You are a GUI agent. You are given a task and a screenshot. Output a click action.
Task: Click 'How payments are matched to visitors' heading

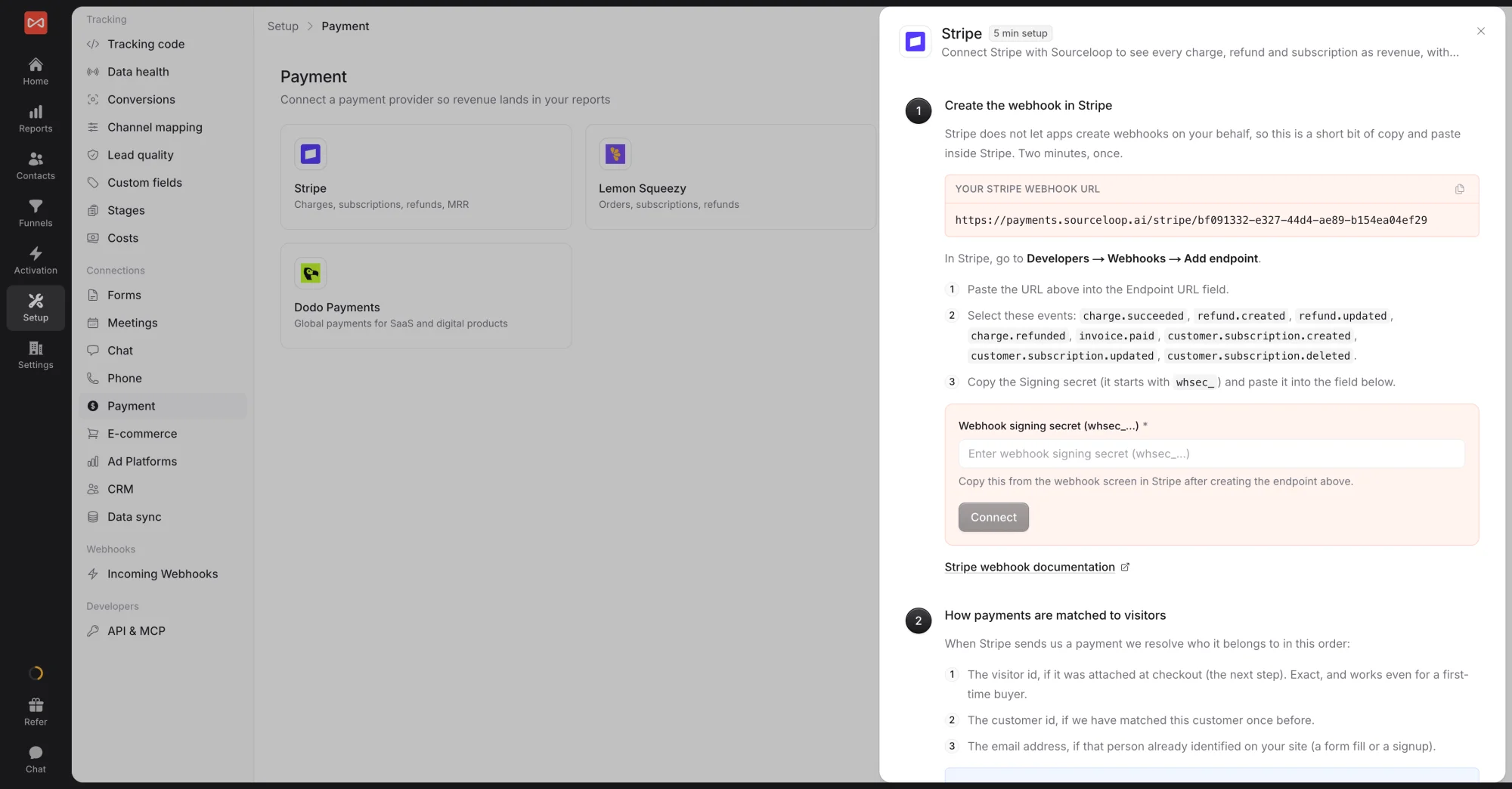tap(1055, 615)
